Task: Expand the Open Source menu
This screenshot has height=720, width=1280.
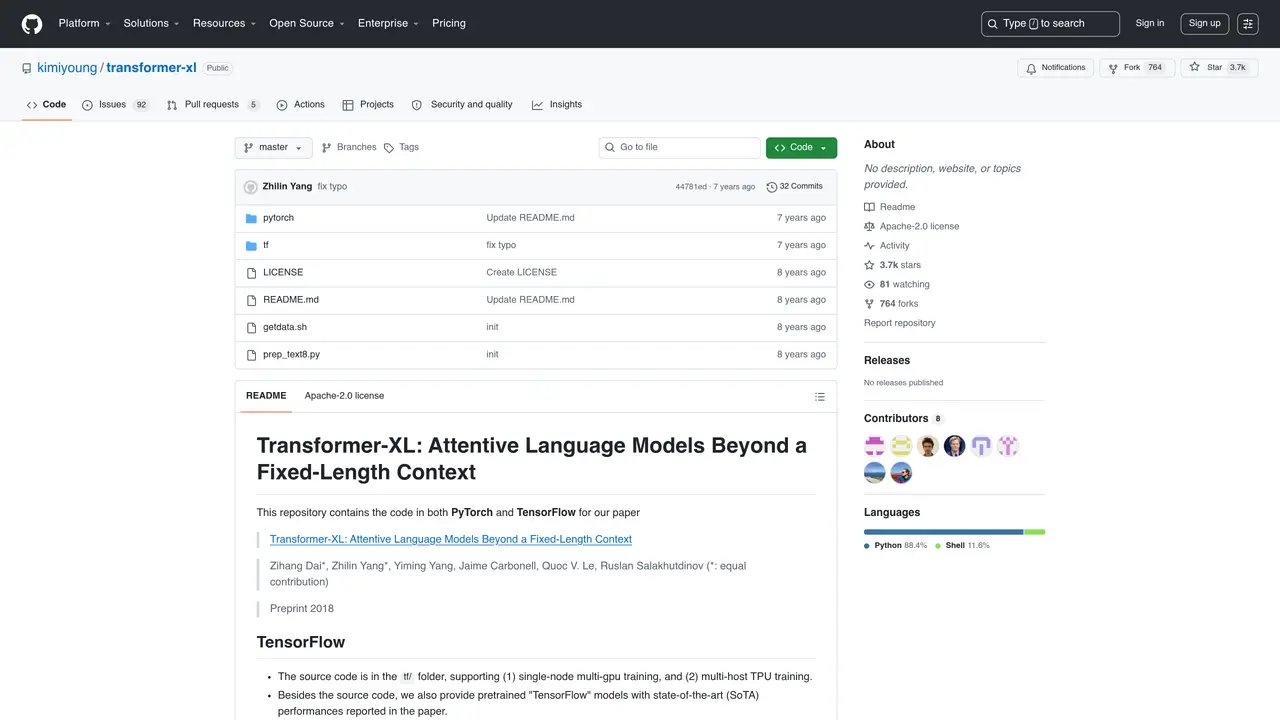Action: [x=306, y=23]
